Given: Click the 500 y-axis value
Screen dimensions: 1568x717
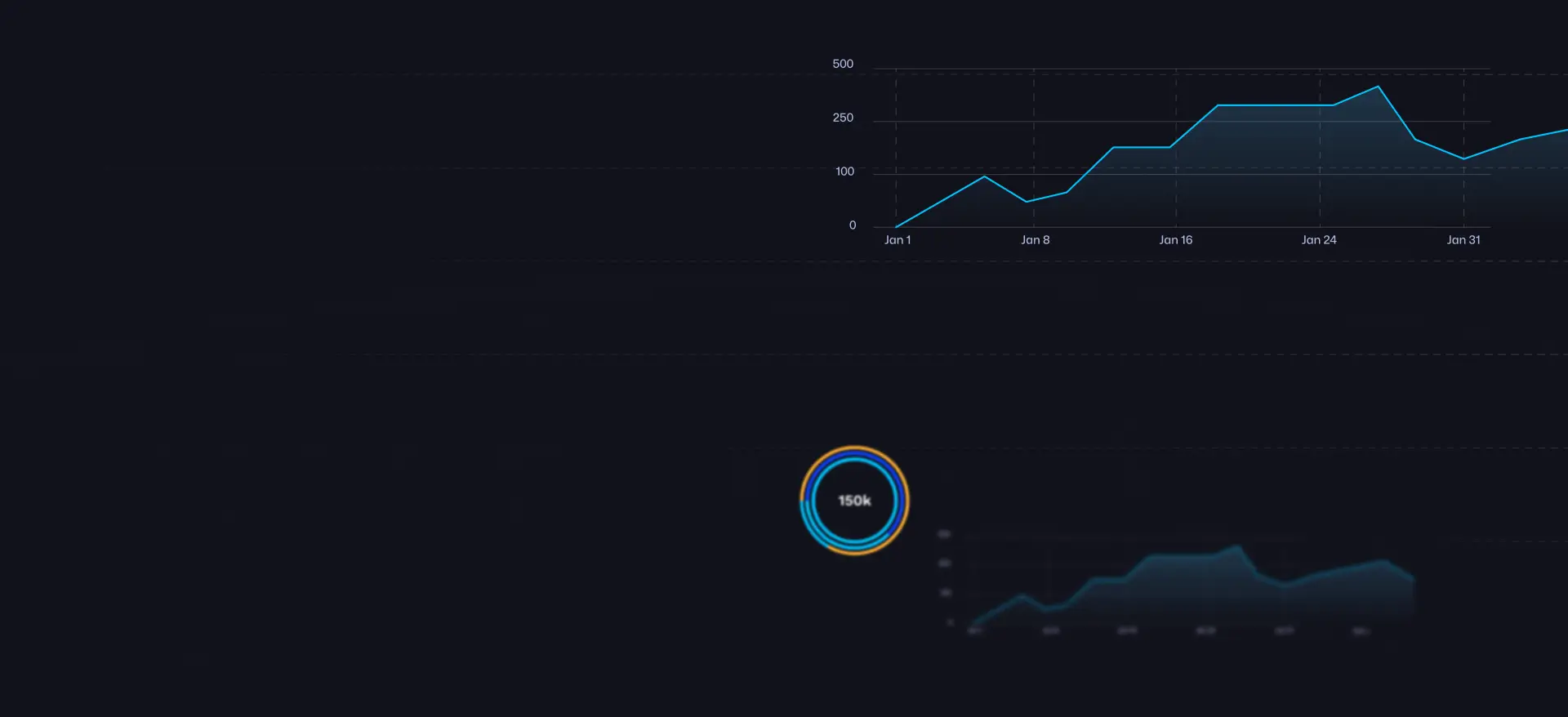Looking at the screenshot, I should coord(843,64).
